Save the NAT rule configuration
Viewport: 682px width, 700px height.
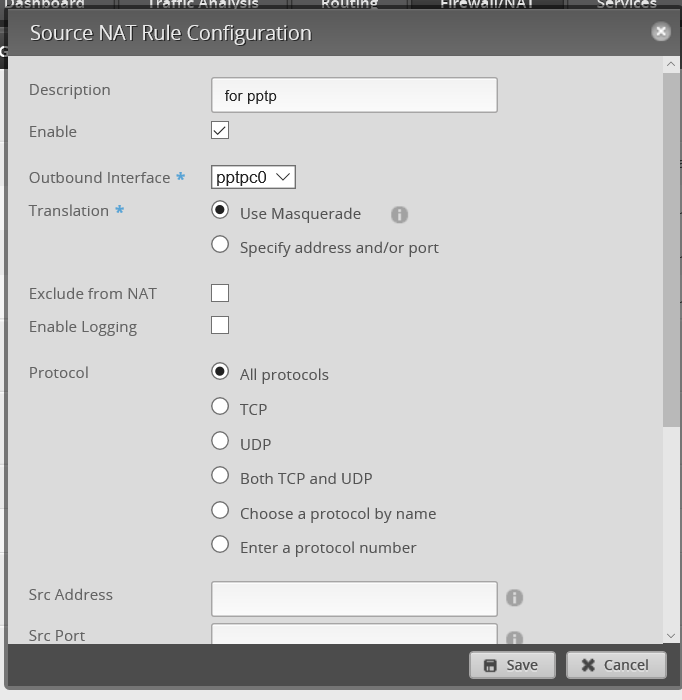point(511,665)
